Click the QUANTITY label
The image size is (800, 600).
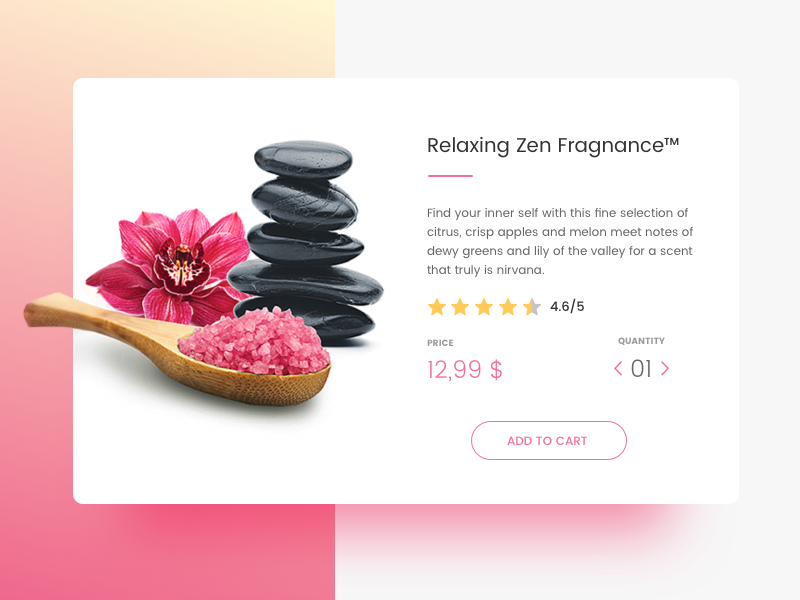tap(641, 341)
